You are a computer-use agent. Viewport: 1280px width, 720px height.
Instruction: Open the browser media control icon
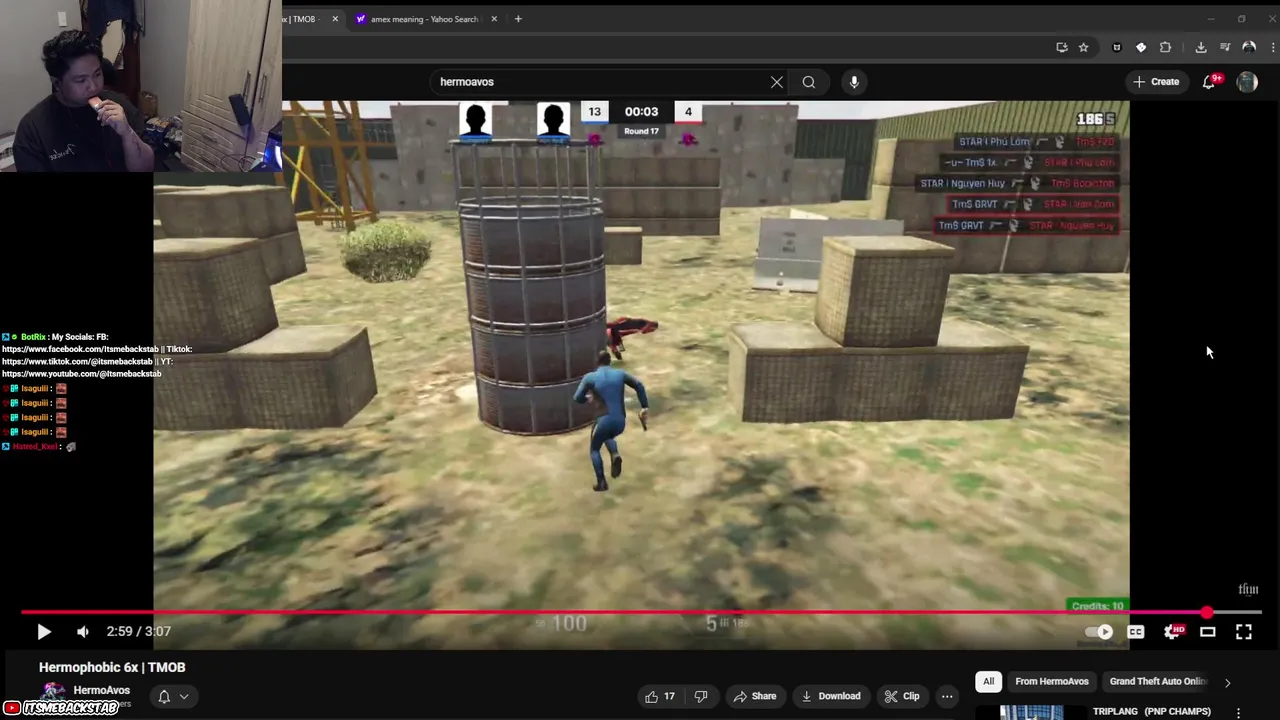1225,47
